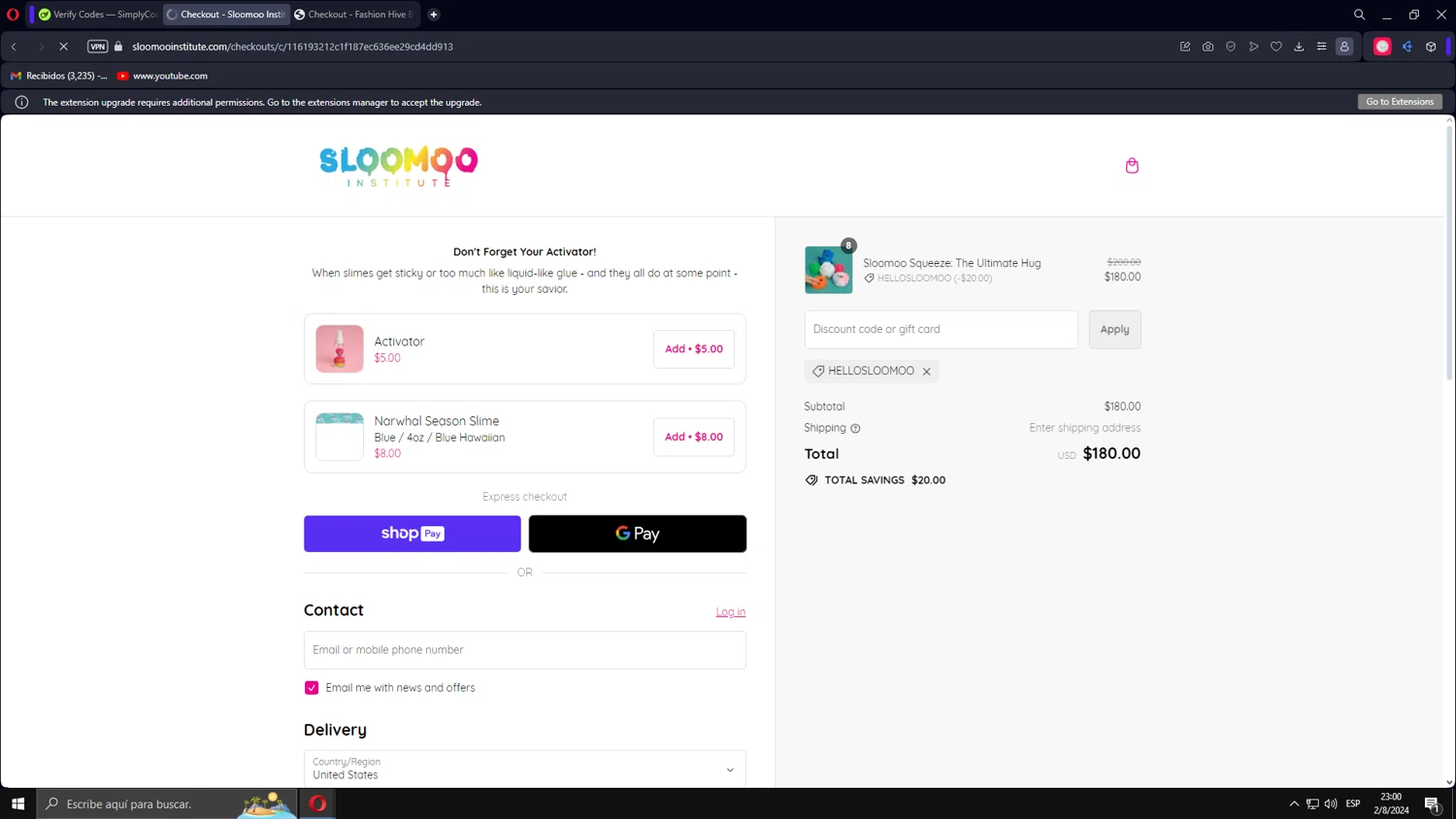Screen dimensions: 1456x819
Task: Click the Windows taskbar search box
Action: (167, 803)
